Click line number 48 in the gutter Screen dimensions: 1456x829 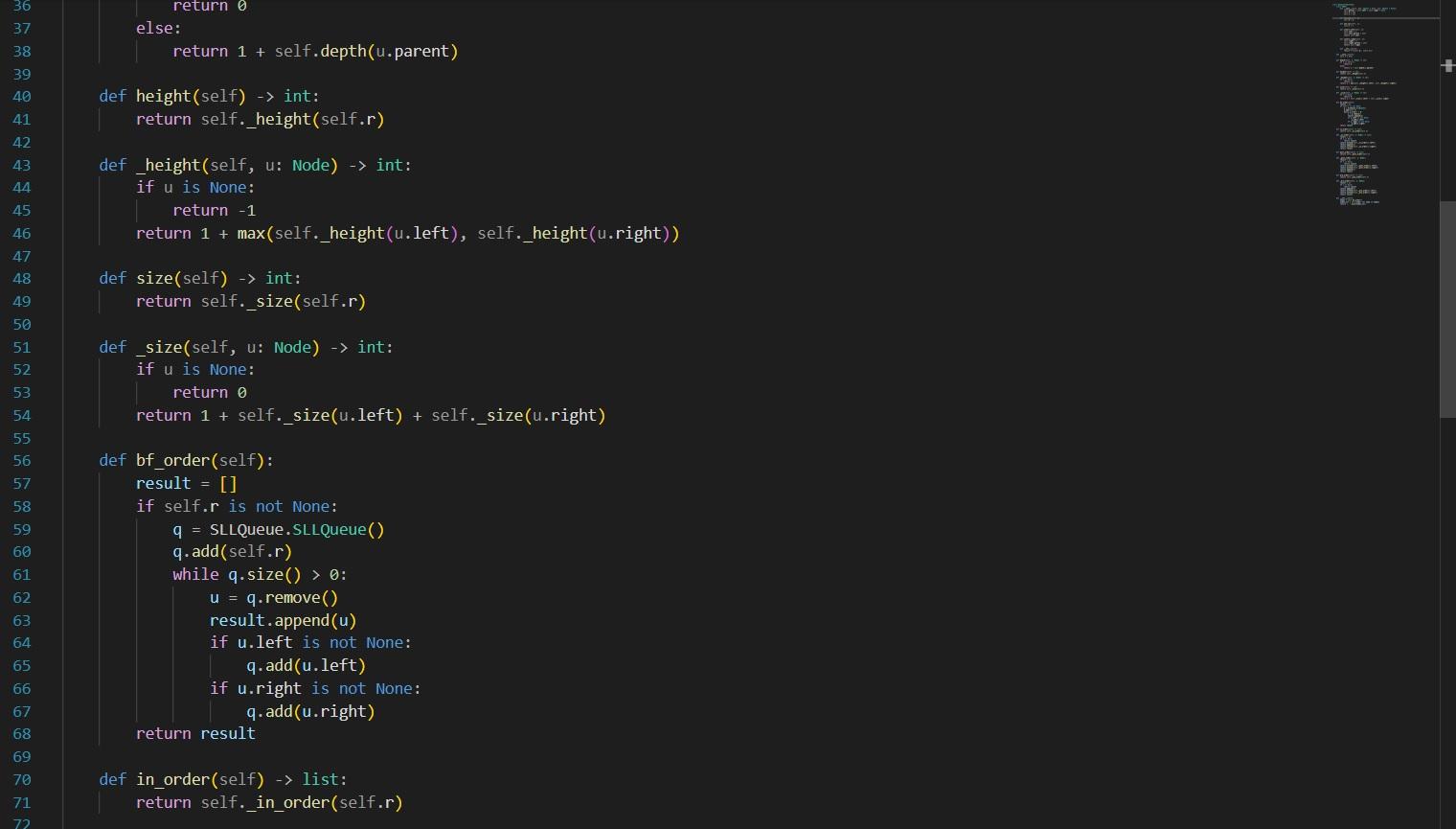(x=22, y=279)
